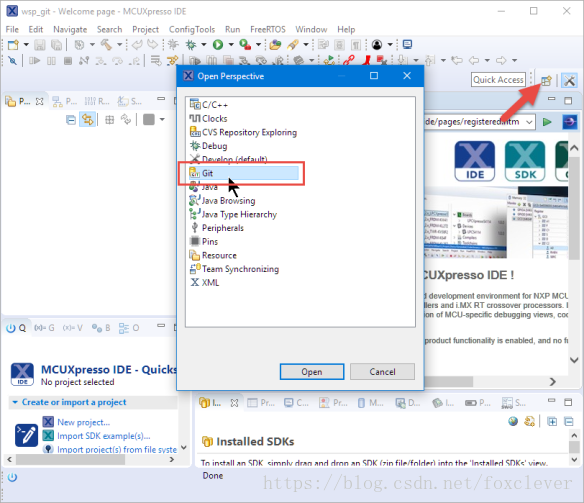
Task: Switch to Variables V tab
Action: pyautogui.click(x=73, y=328)
